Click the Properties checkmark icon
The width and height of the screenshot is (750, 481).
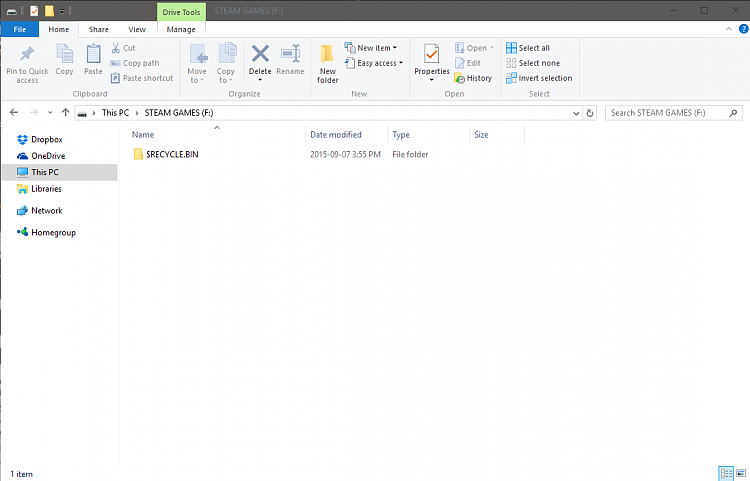pyautogui.click(x=431, y=54)
